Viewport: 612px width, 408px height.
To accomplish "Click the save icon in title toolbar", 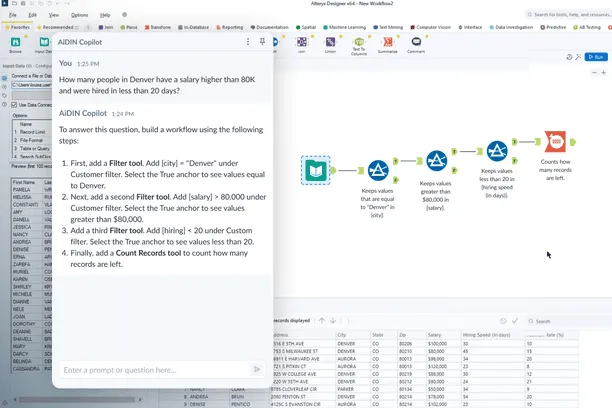I will click(x=23, y=4).
